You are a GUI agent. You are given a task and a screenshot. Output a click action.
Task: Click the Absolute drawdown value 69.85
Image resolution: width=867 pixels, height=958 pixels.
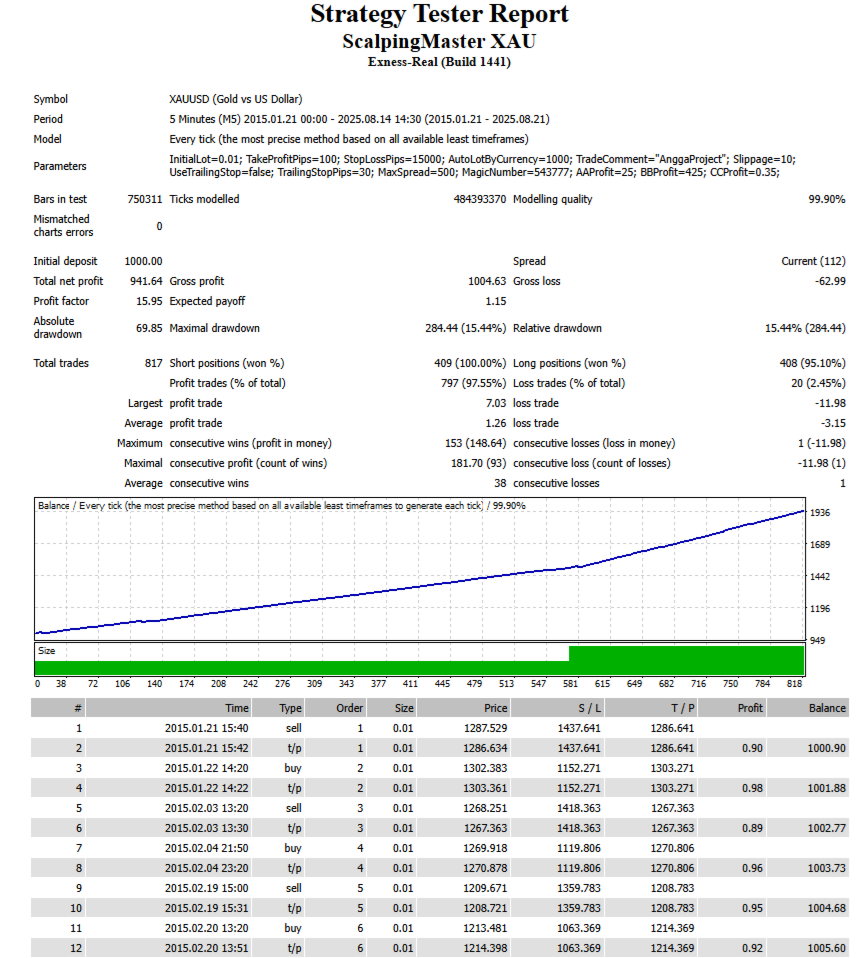click(149, 328)
